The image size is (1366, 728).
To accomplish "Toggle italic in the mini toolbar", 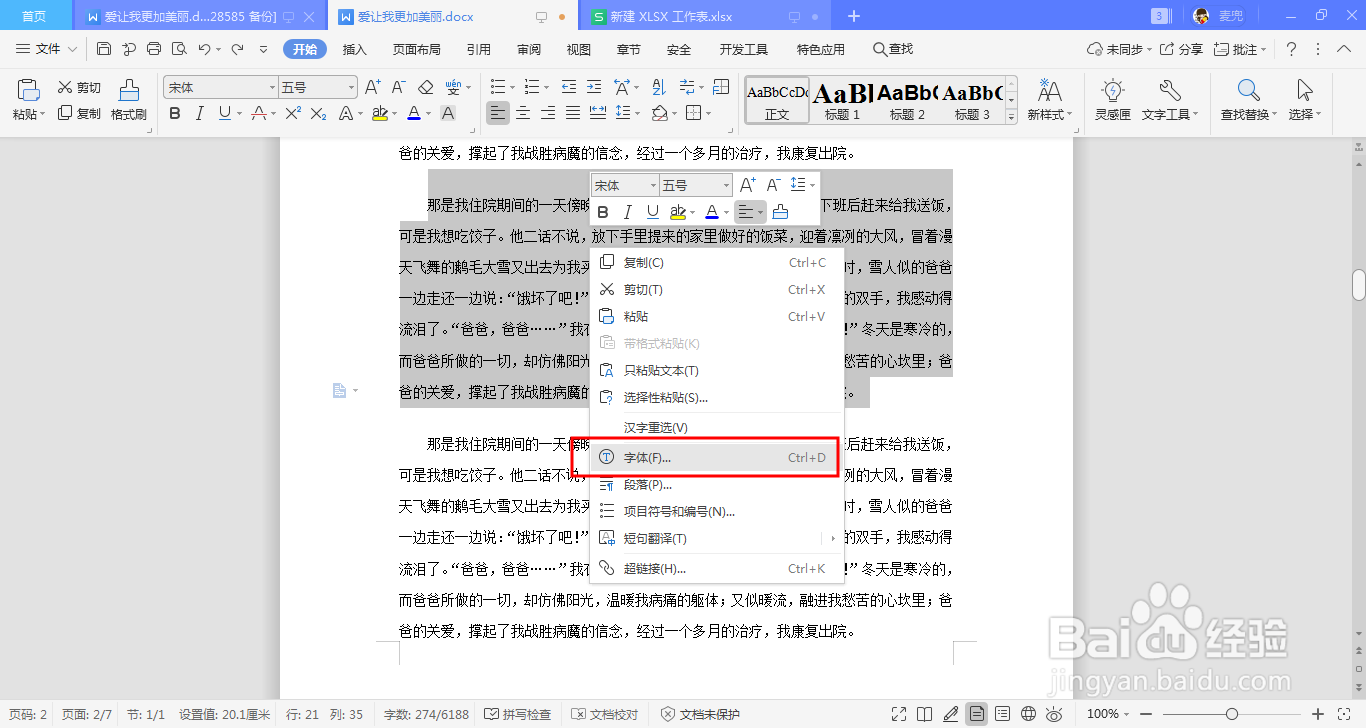I will [626, 212].
